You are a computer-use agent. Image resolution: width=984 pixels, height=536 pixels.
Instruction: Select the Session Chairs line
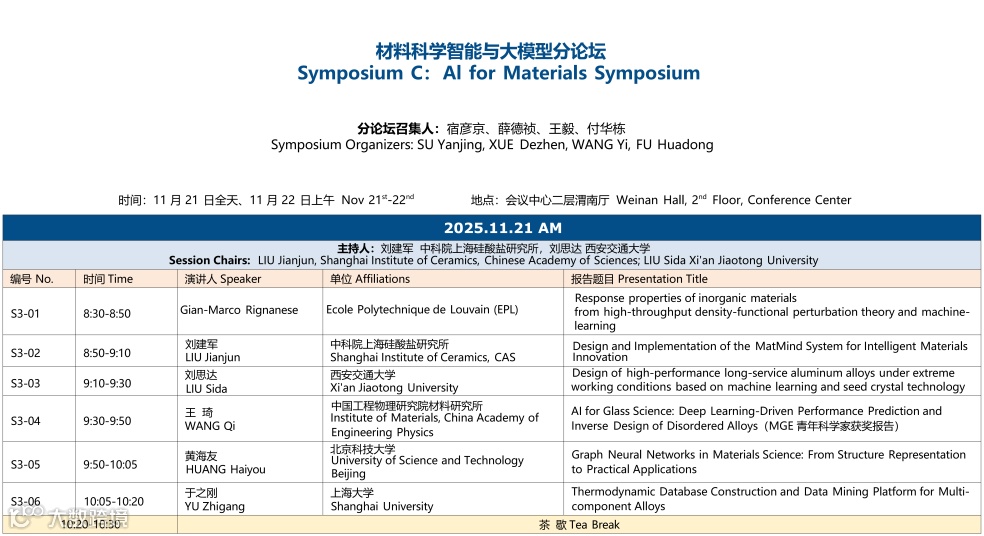pyautogui.click(x=493, y=260)
